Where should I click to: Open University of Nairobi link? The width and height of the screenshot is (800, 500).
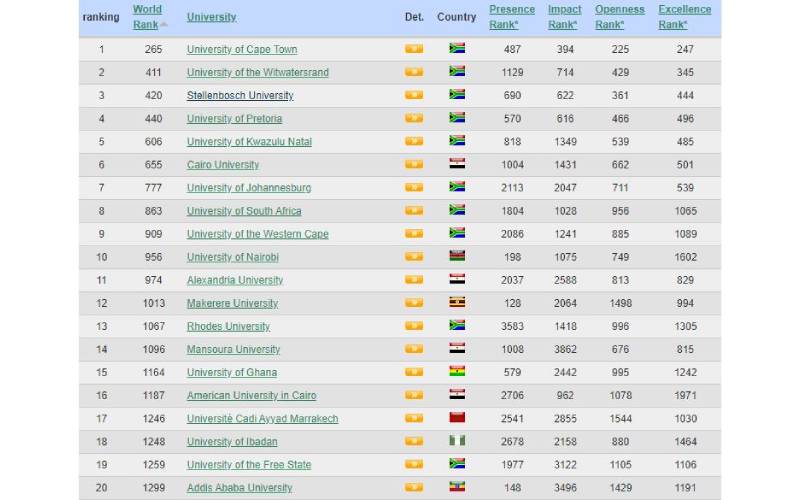click(x=233, y=257)
